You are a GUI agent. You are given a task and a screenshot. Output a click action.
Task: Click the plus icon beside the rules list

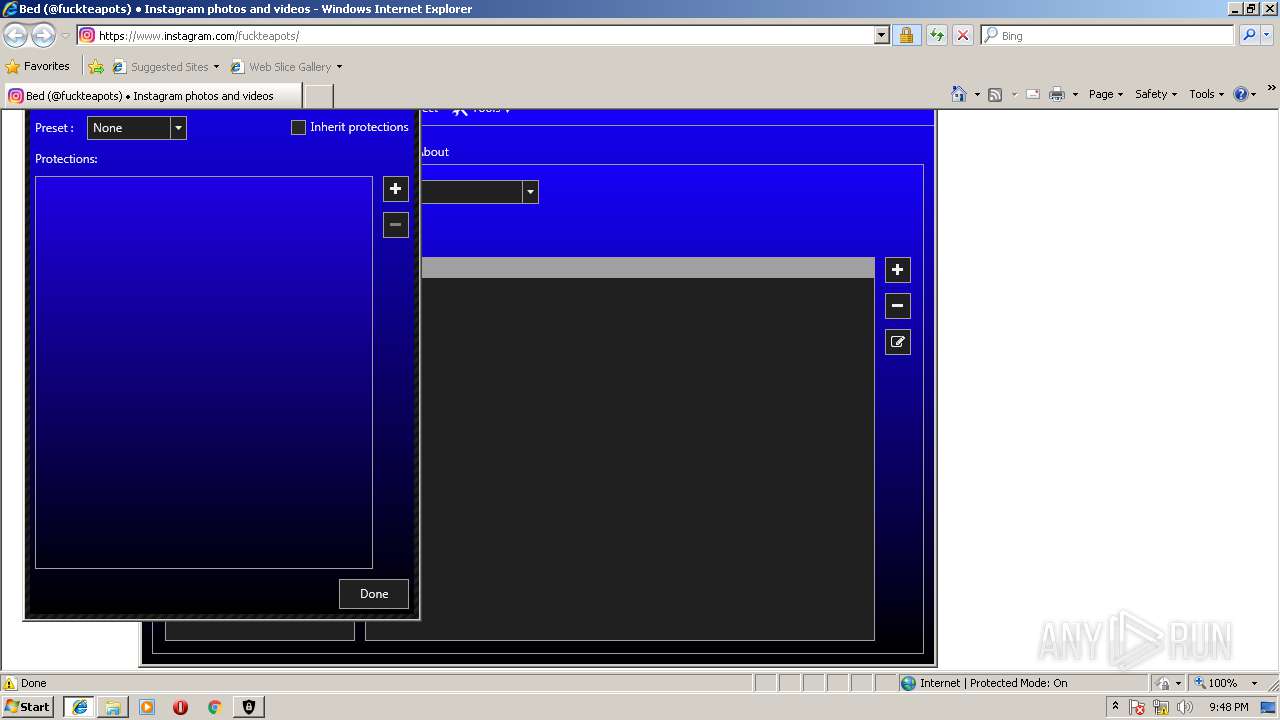point(898,270)
